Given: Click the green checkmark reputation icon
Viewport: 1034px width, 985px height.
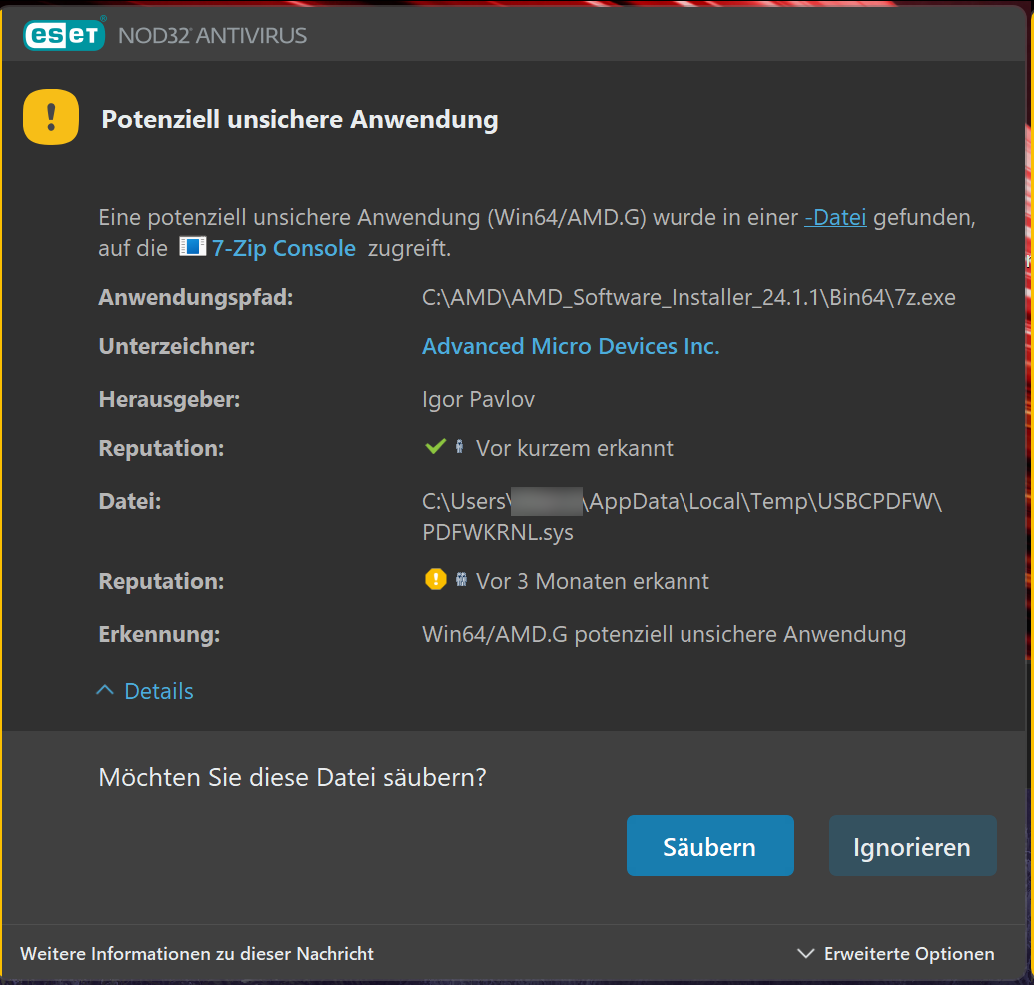Looking at the screenshot, I should coord(435,447).
